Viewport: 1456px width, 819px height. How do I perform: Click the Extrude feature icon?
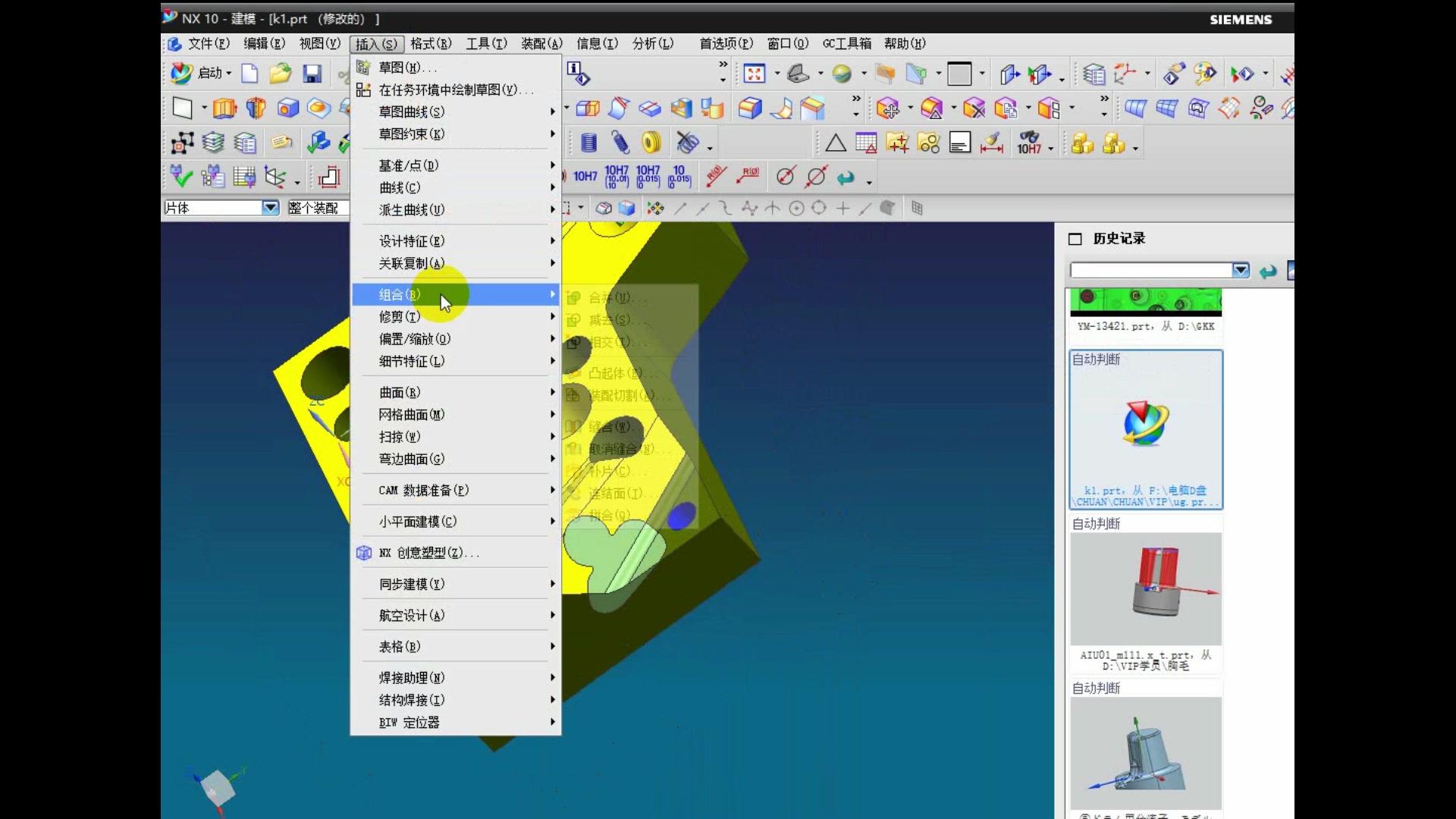click(x=224, y=108)
